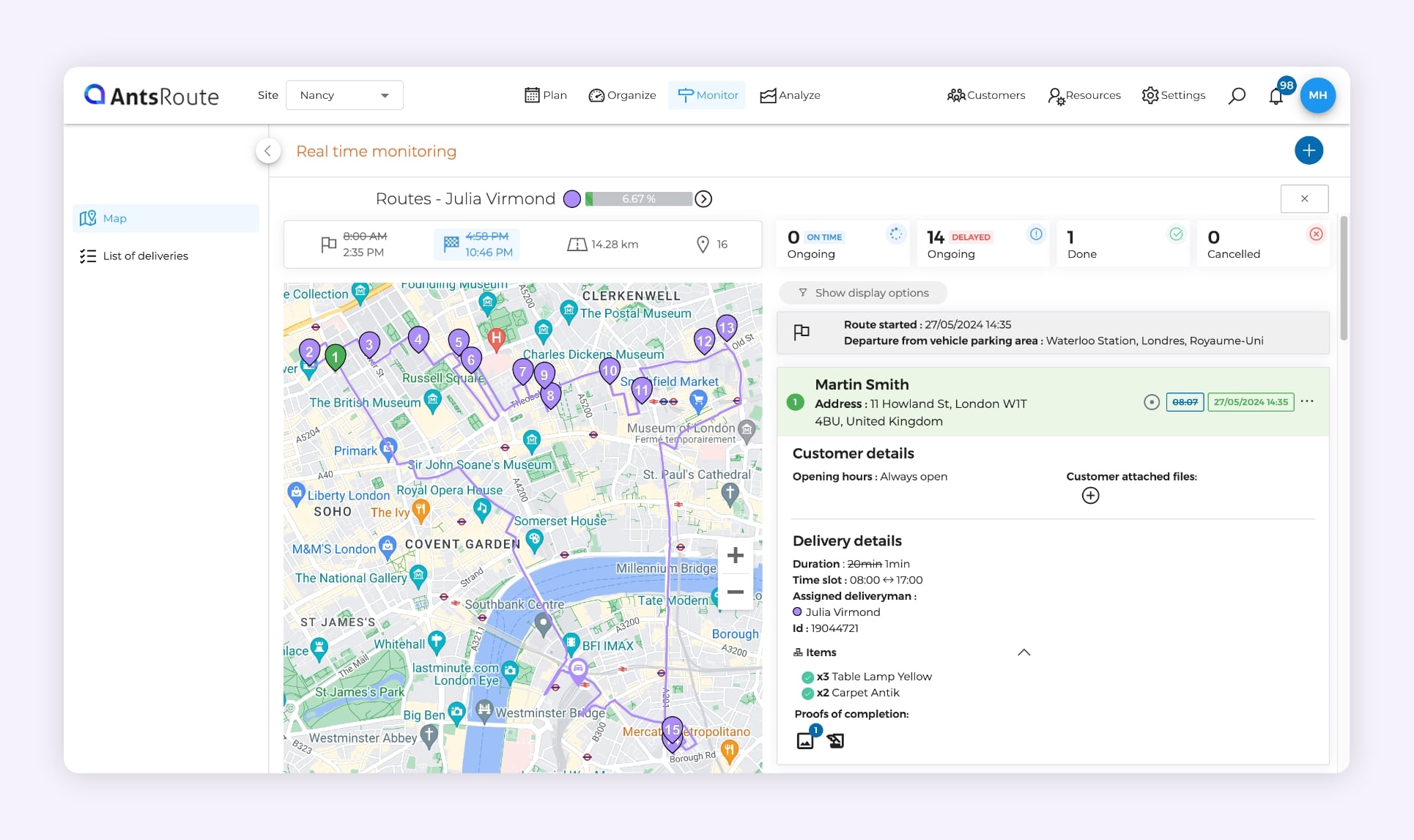Go to next route arrow button

(703, 199)
